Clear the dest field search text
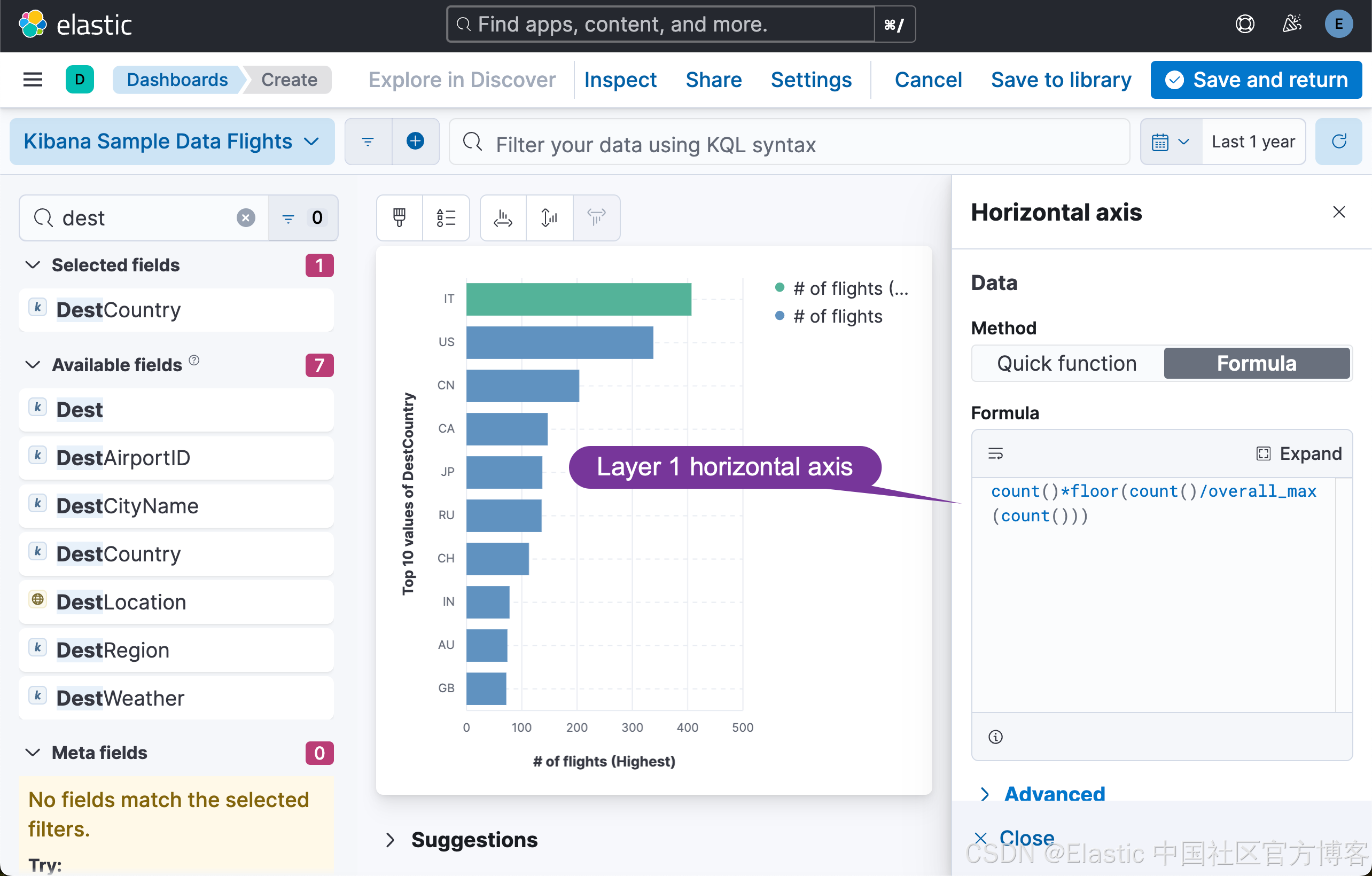This screenshot has height=876, width=1372. point(246,217)
